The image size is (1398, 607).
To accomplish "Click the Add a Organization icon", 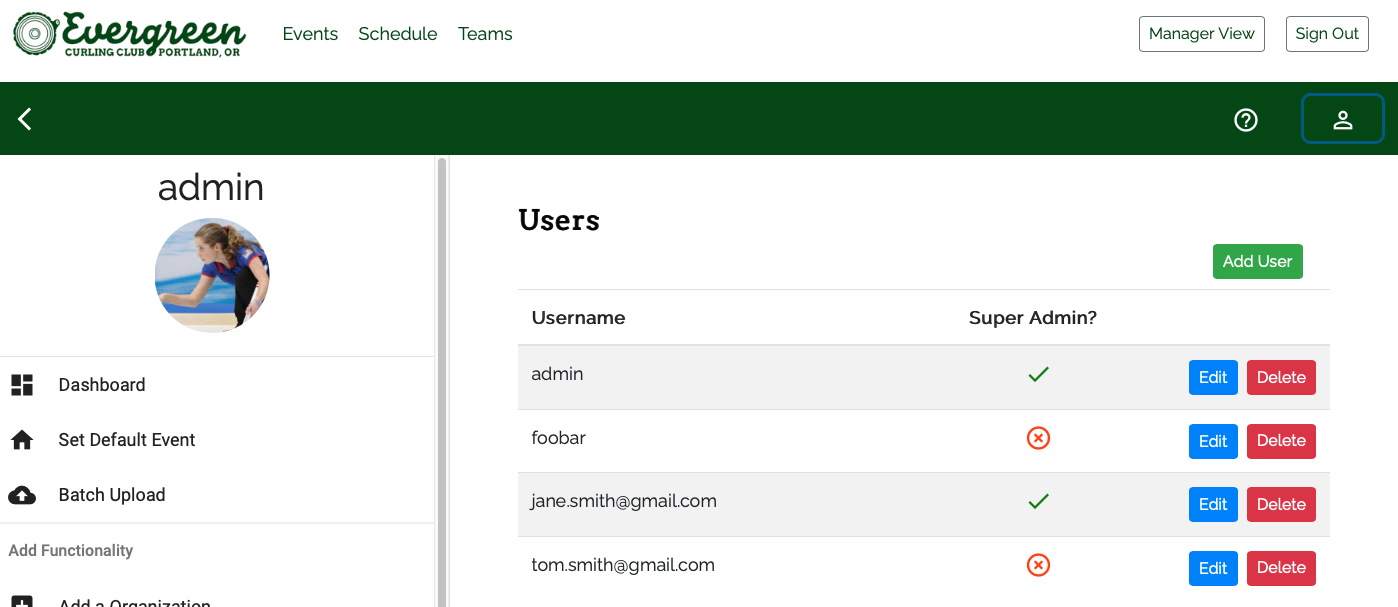I will 22,600.
